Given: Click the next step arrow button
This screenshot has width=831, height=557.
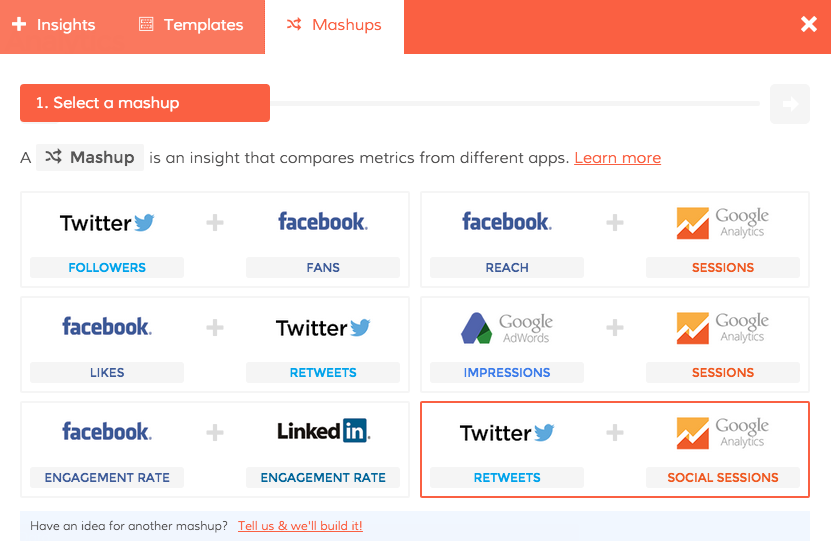Looking at the screenshot, I should point(790,103).
